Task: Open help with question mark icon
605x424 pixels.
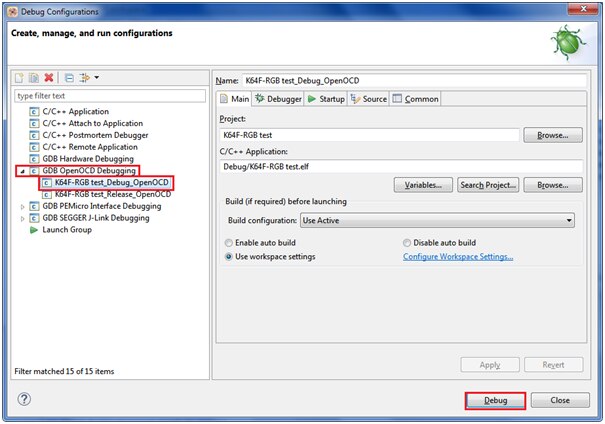Action: click(x=24, y=399)
